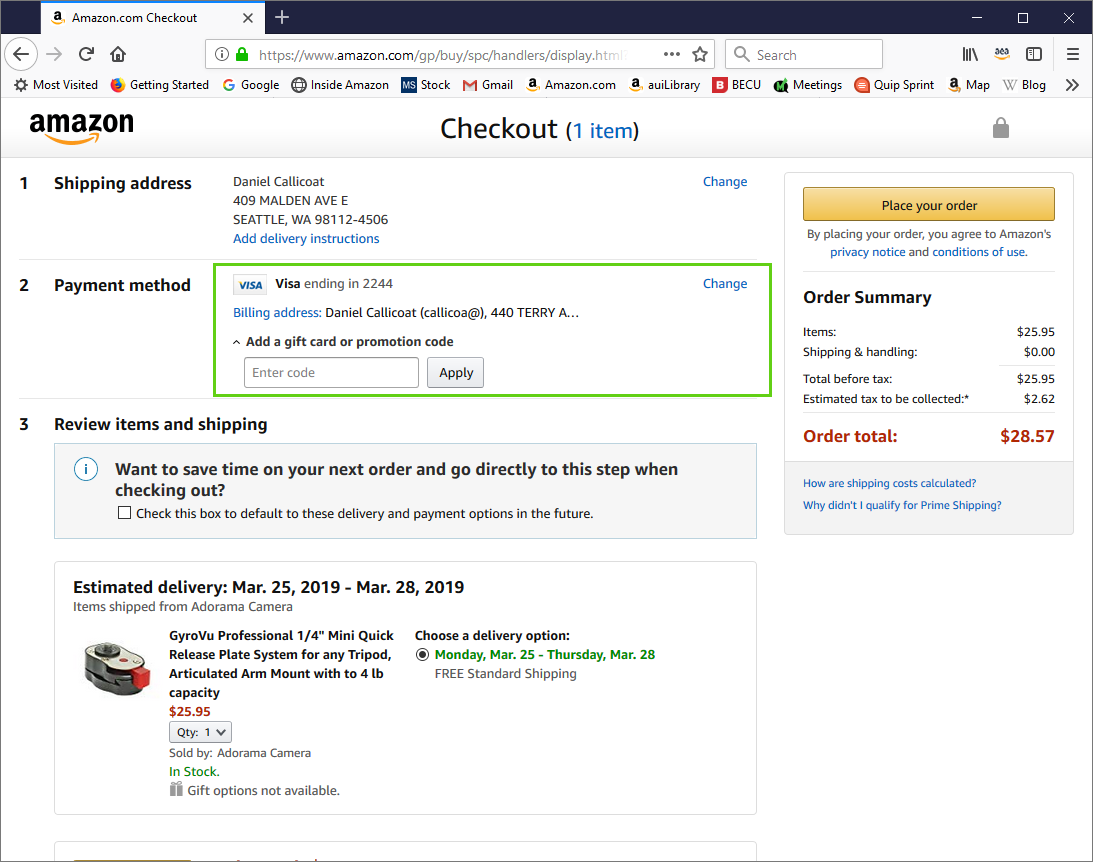Open Map bookmark
The image size is (1093, 862).
tap(968, 85)
